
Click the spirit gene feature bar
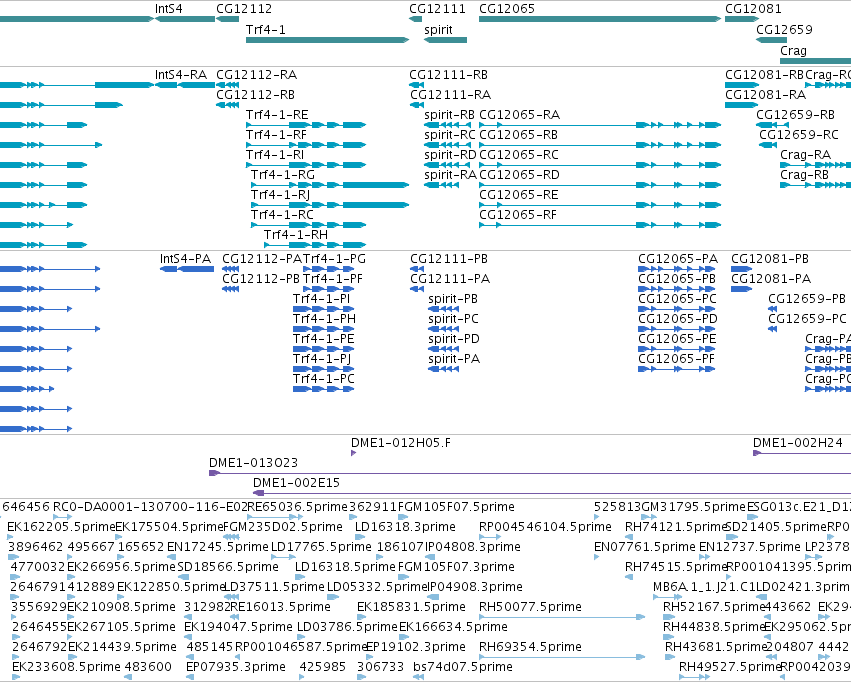[446, 40]
